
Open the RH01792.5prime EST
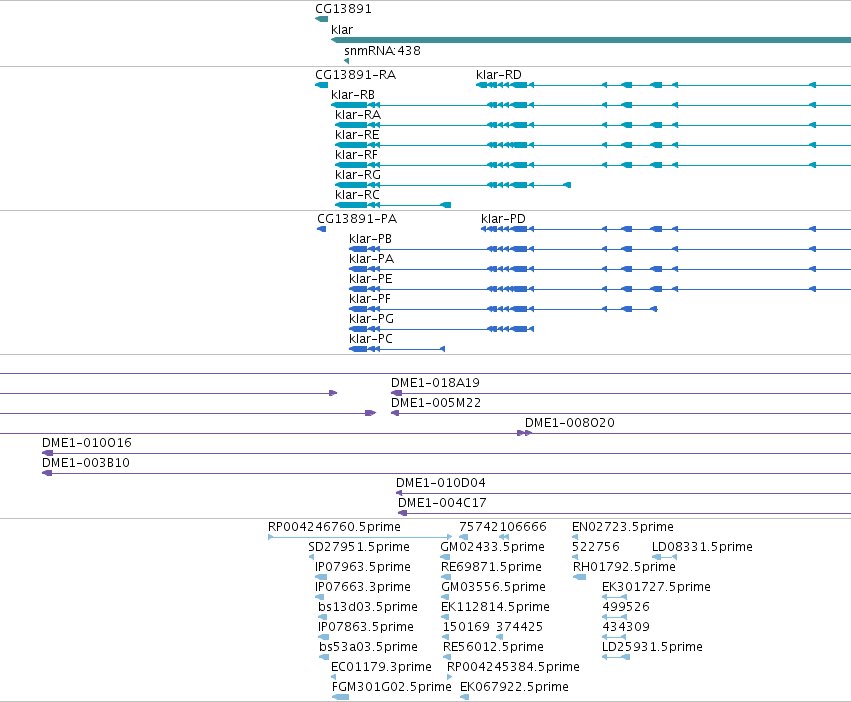(625, 567)
